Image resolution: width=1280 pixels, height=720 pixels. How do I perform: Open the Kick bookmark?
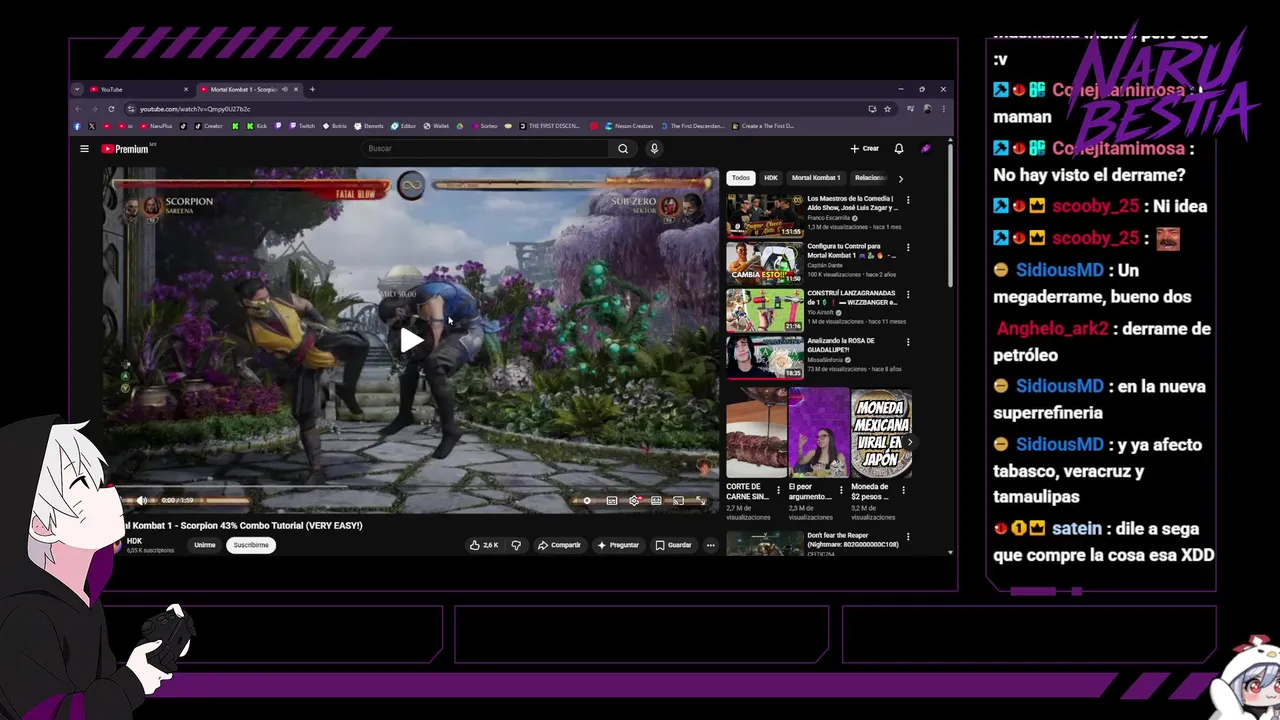point(256,126)
